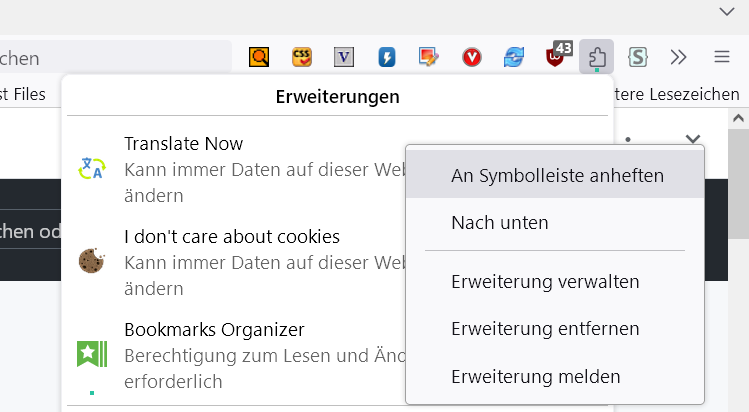749x412 pixels.
Task: Click "Erweiterung verwalten" option
Action: (545, 282)
